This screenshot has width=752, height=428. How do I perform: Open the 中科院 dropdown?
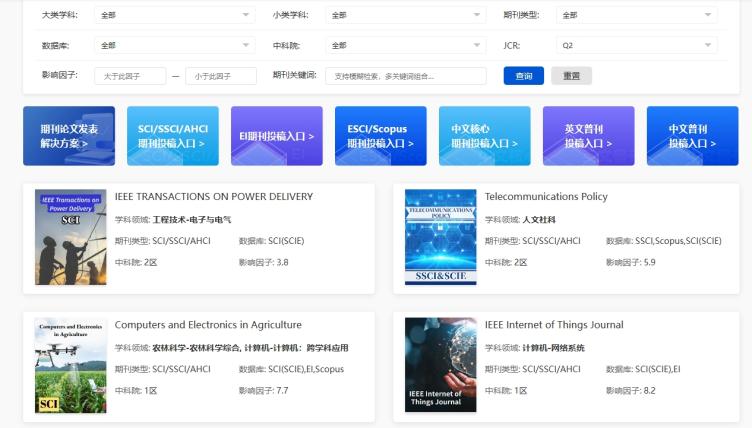point(405,45)
